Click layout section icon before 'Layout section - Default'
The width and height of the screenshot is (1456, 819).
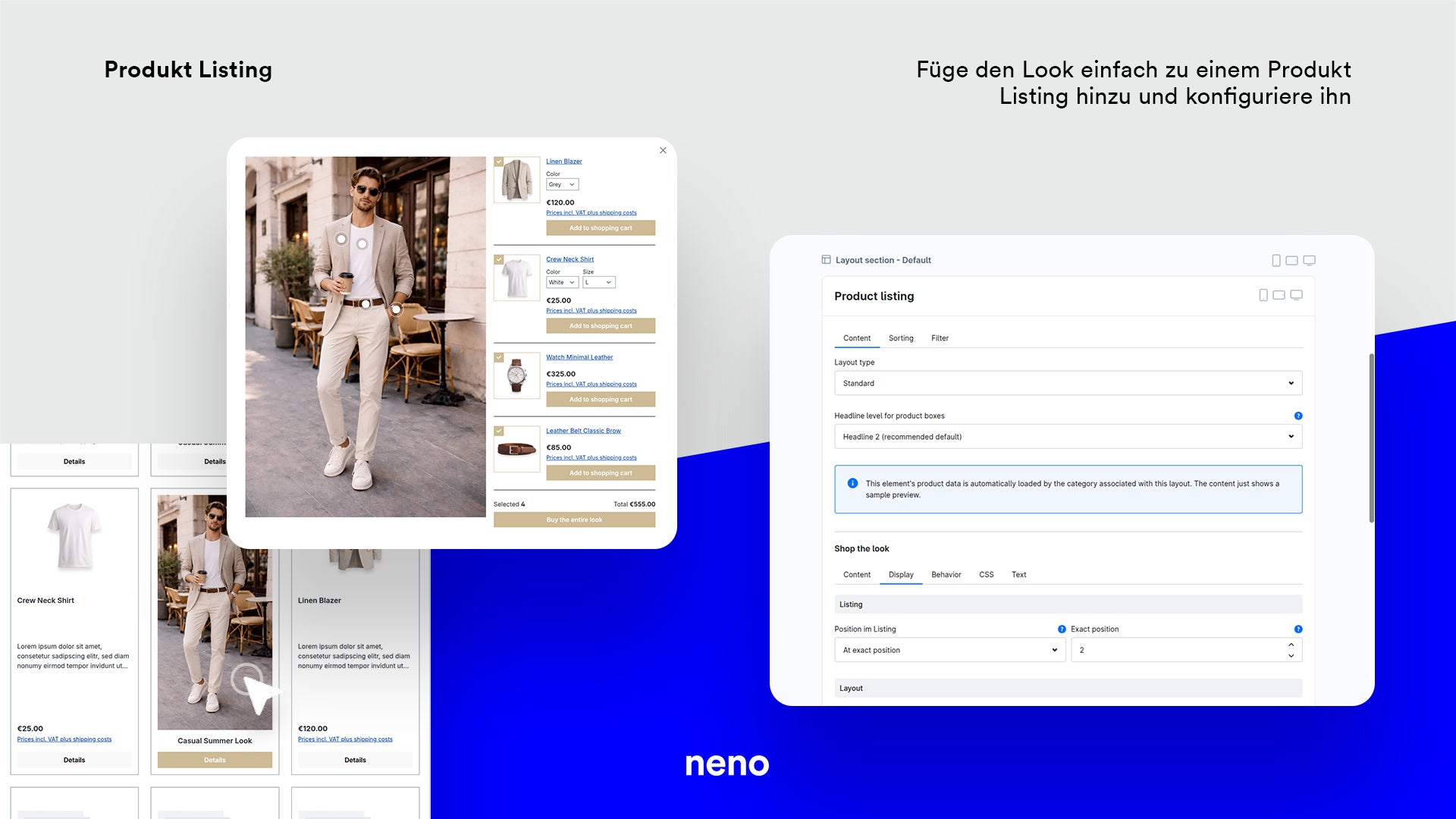(826, 259)
